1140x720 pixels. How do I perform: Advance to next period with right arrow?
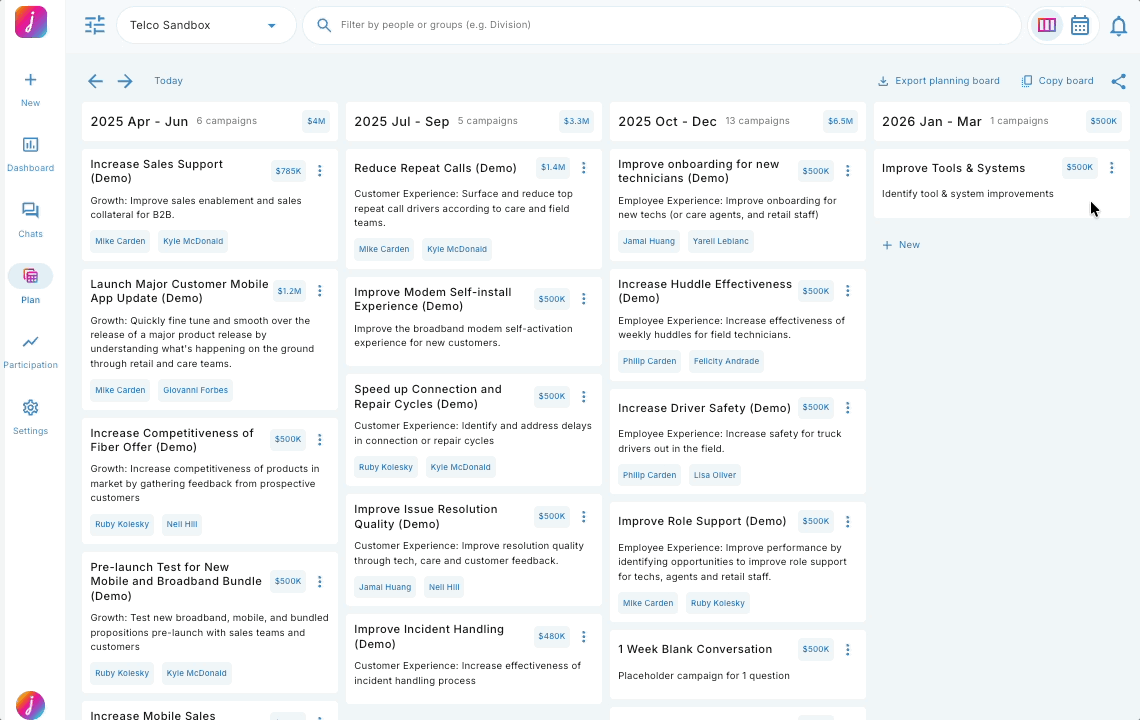tap(125, 81)
